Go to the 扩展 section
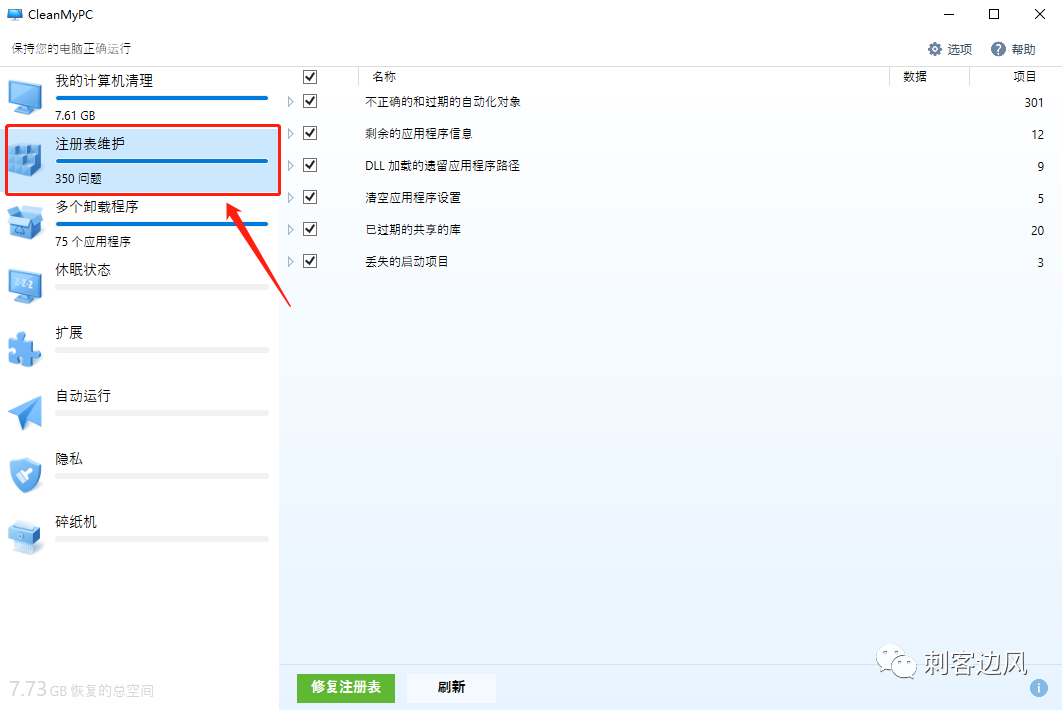This screenshot has height=710, width=1062. tap(140, 349)
